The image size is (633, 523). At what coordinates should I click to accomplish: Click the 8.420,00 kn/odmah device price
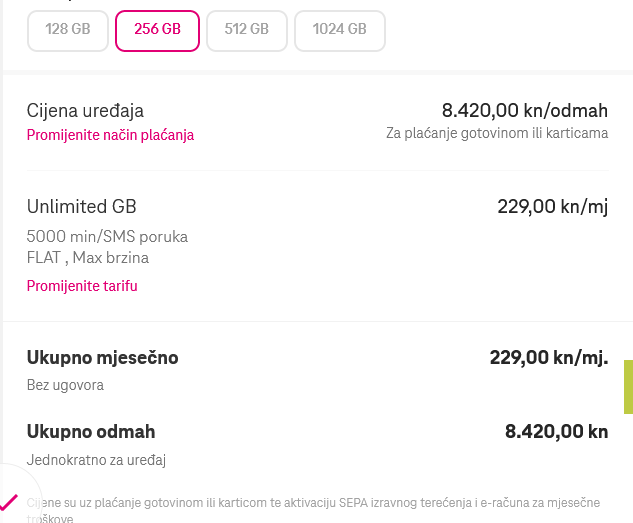pos(524,110)
